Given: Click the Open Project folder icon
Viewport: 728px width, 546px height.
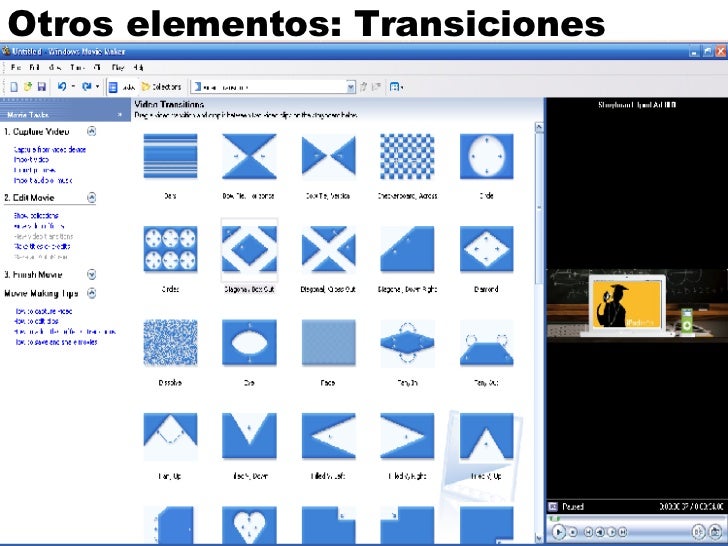Looking at the screenshot, I should [x=28, y=87].
